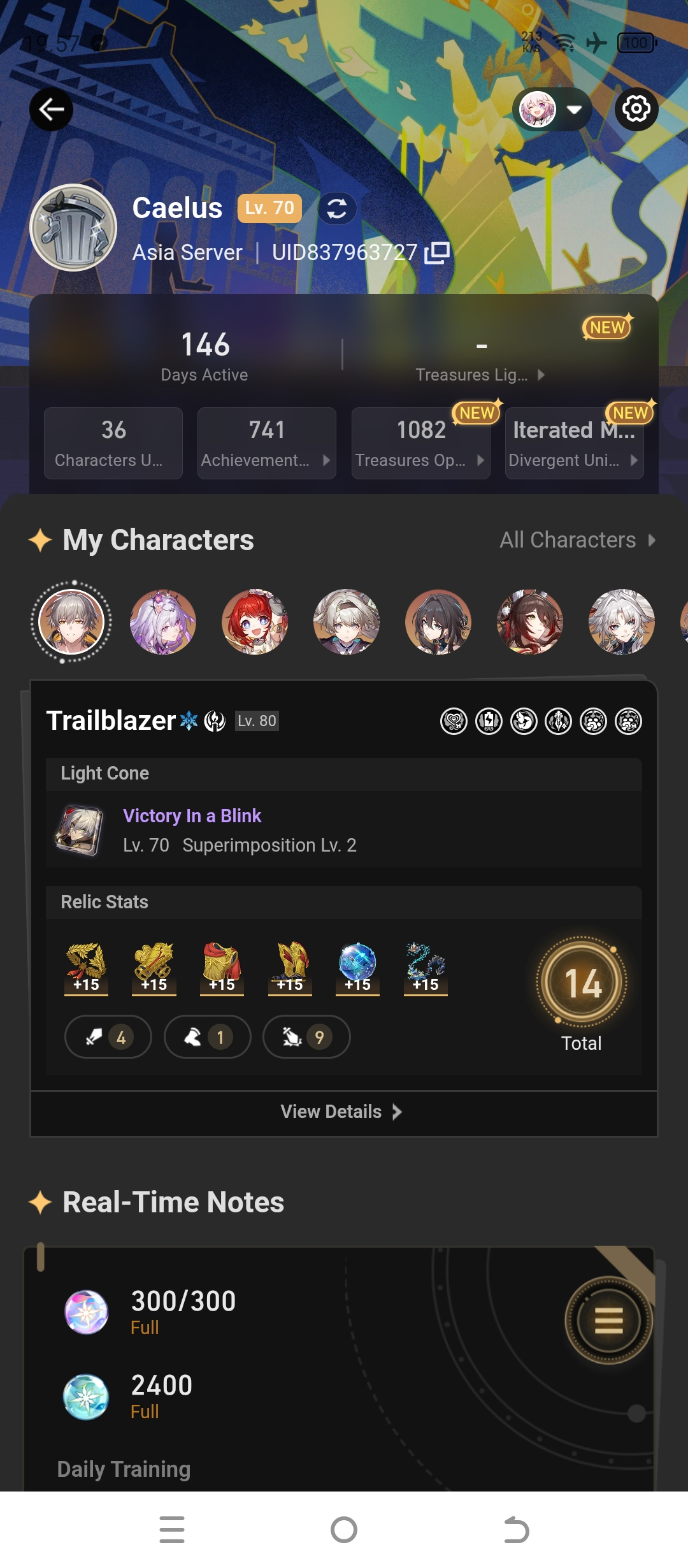This screenshot has height=1568, width=688.
Task: Open settings gear icon
Action: (636, 109)
